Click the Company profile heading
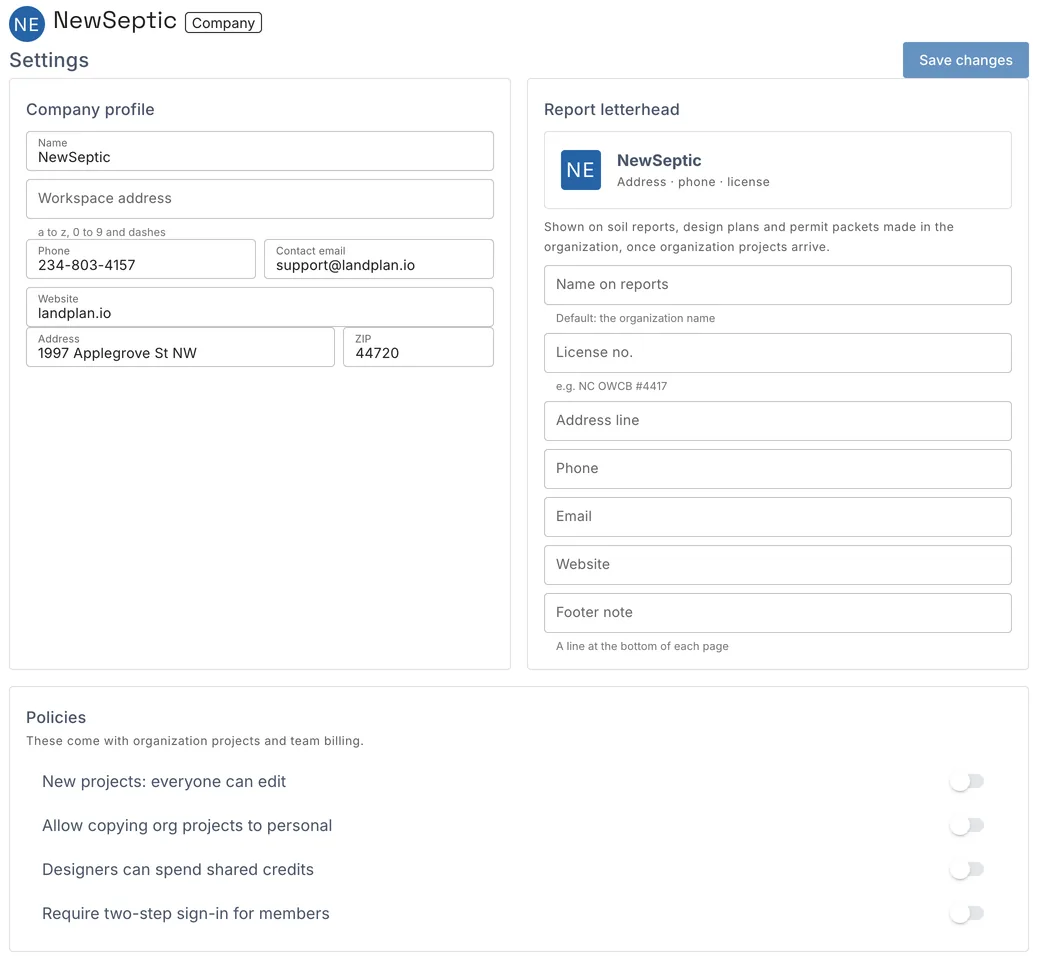The width and height of the screenshot is (1040, 963). point(90,109)
